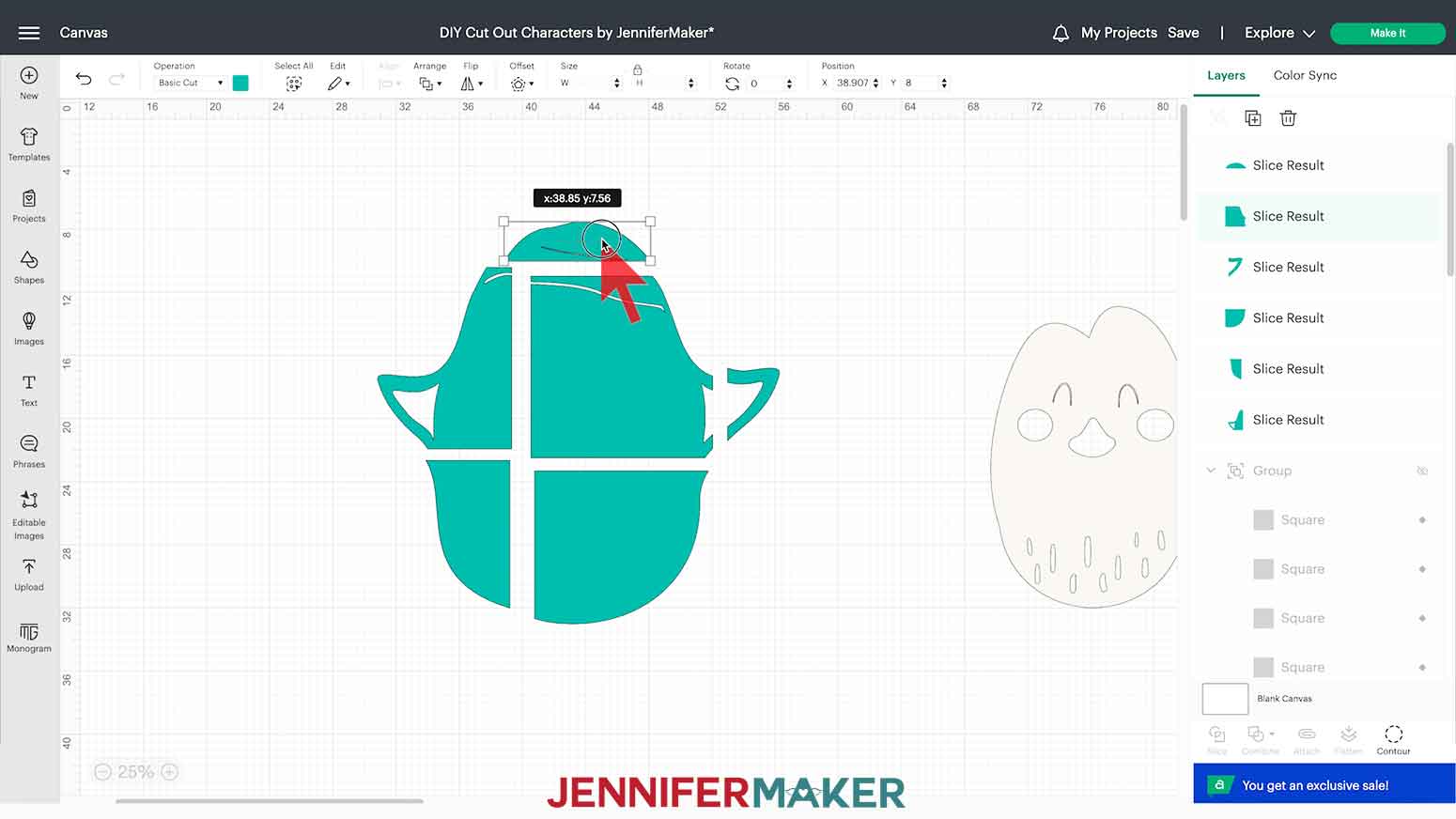Delete the selected layer with trash icon
Screen dimensions: 1456x819
[1288, 118]
